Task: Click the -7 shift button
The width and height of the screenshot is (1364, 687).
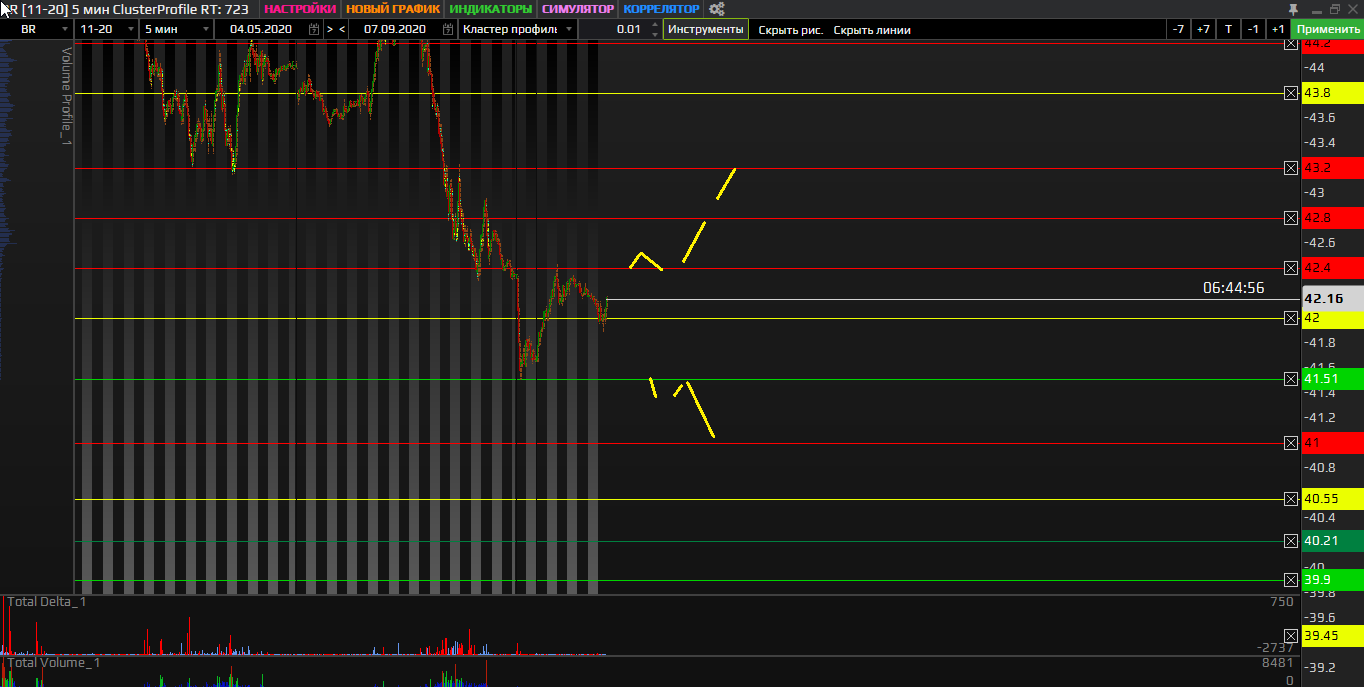Action: (x=1179, y=29)
